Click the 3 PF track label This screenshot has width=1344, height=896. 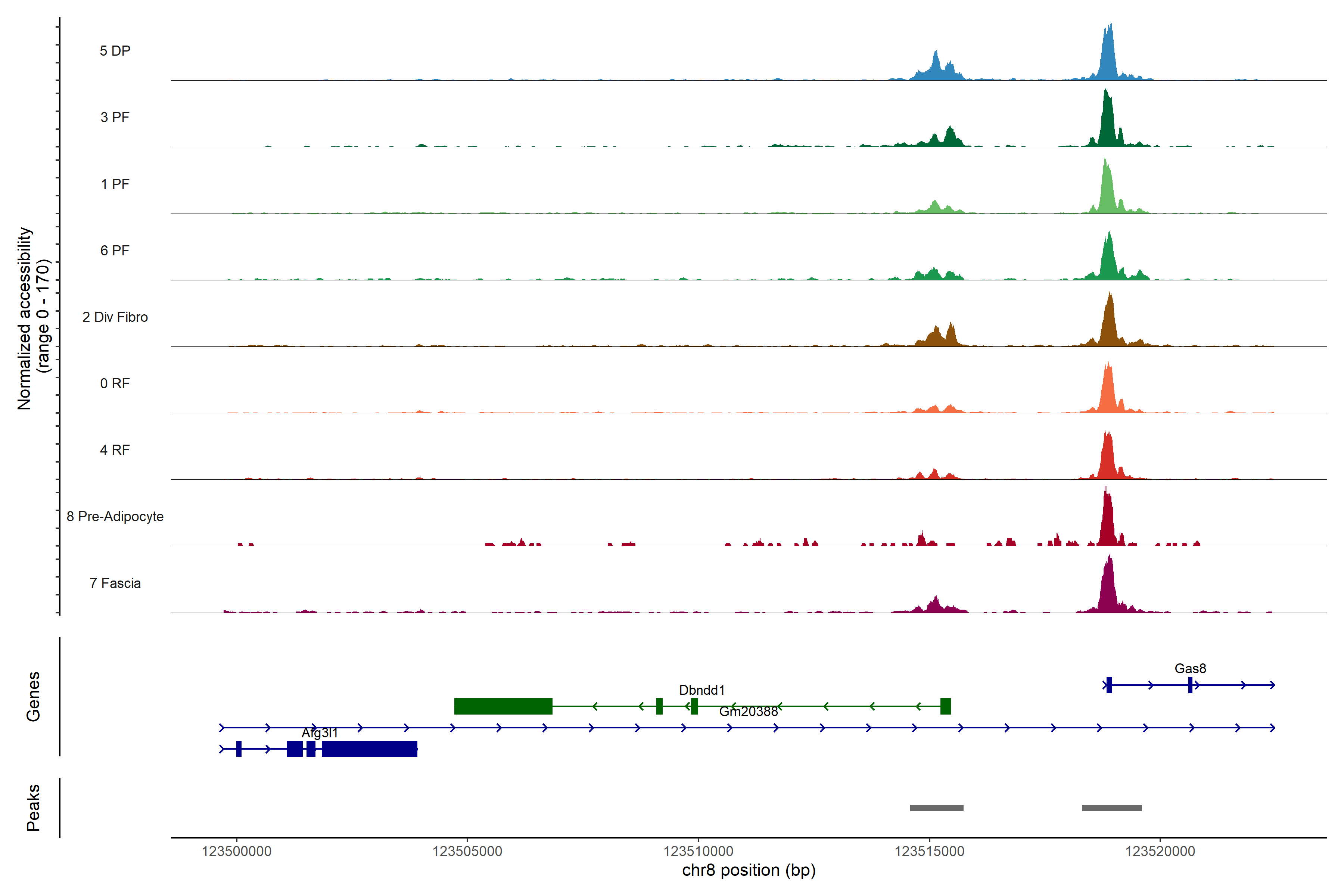click(115, 117)
